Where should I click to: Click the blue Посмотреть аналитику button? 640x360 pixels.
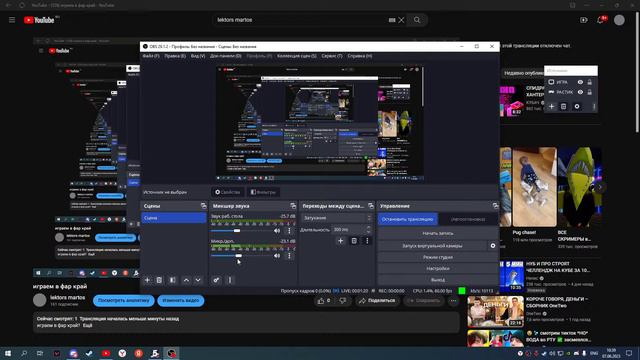(x=124, y=300)
